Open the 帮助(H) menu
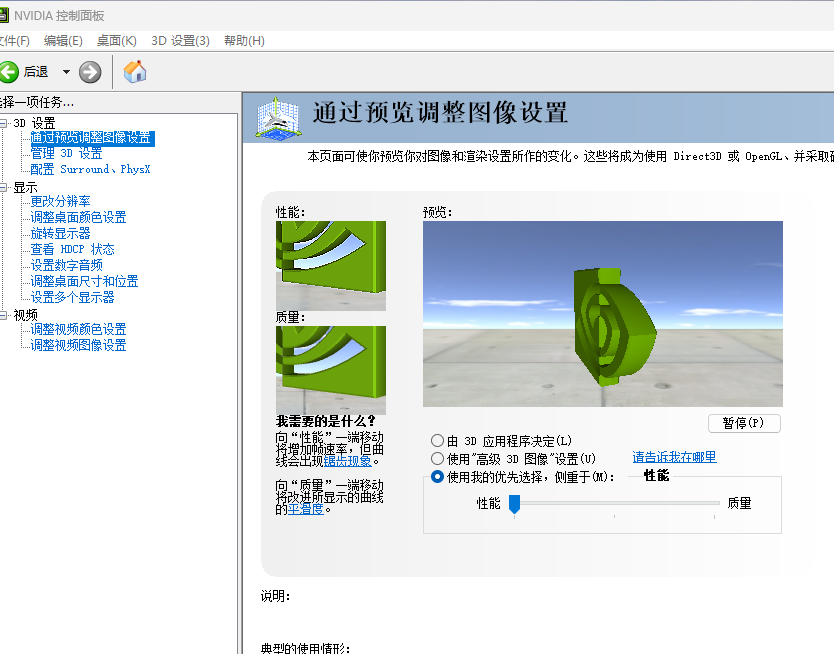This screenshot has height=654, width=834. pos(244,41)
